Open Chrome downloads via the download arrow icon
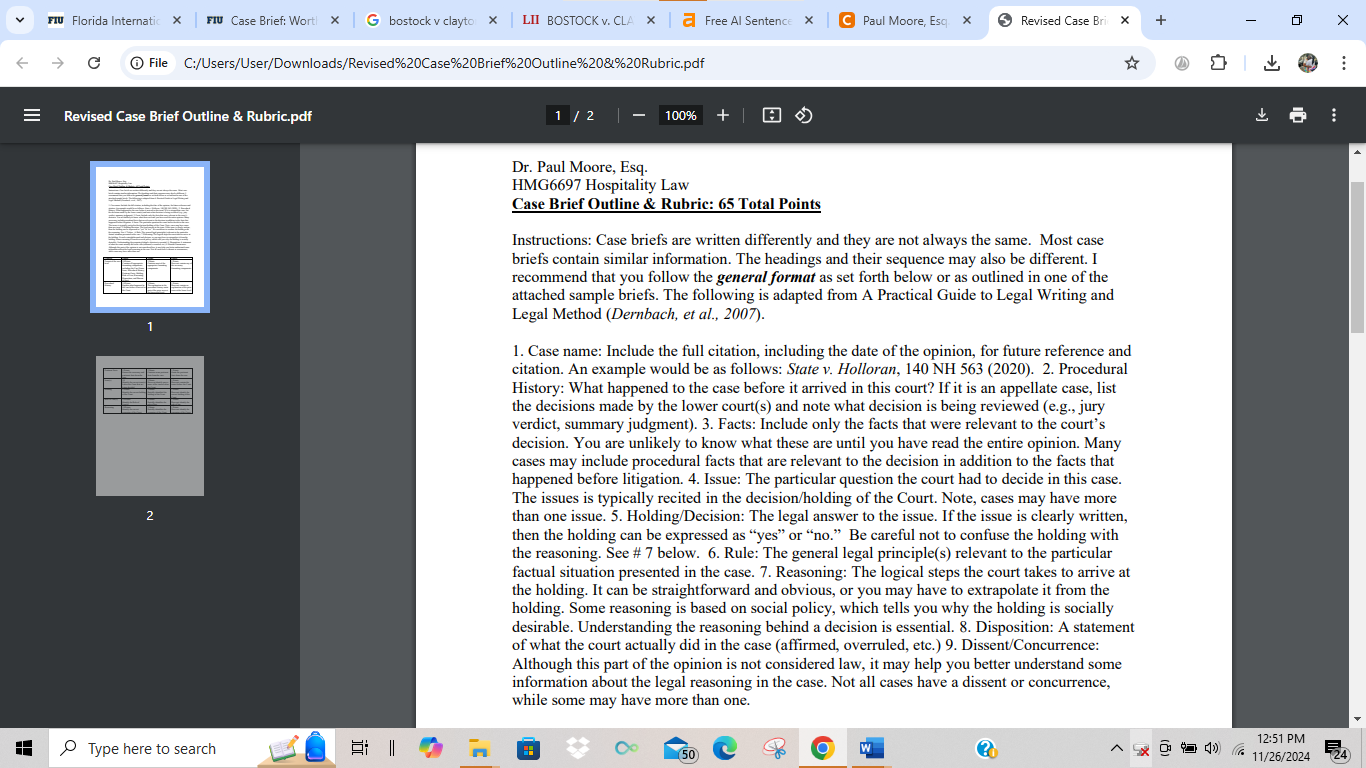1366x768 pixels. pos(1272,62)
